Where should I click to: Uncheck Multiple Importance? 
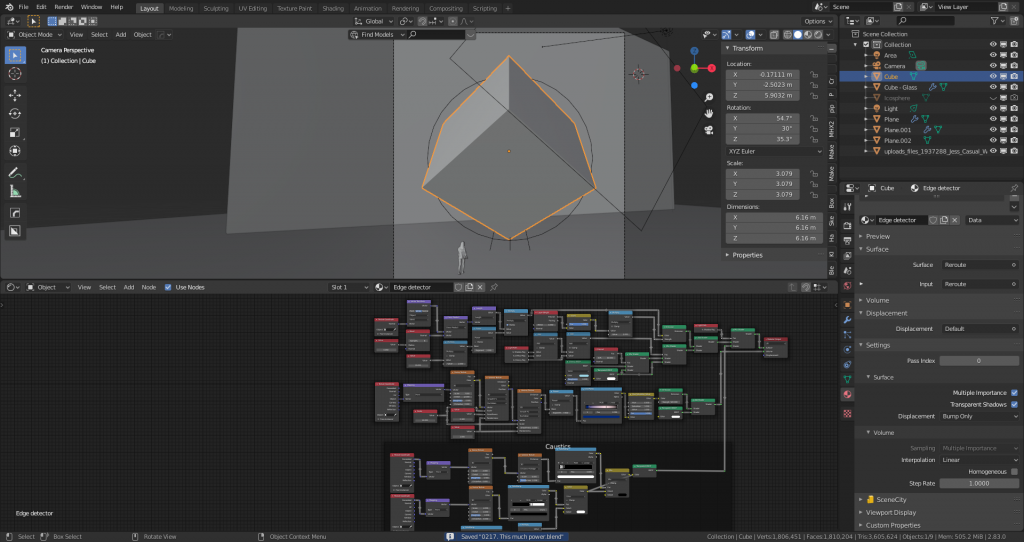1014,392
